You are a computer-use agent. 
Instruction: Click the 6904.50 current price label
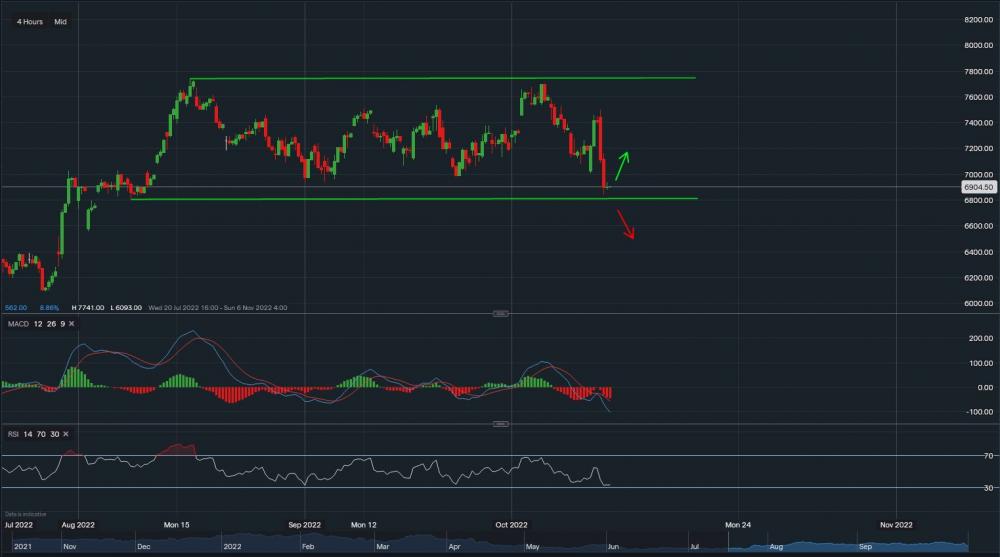click(977, 187)
